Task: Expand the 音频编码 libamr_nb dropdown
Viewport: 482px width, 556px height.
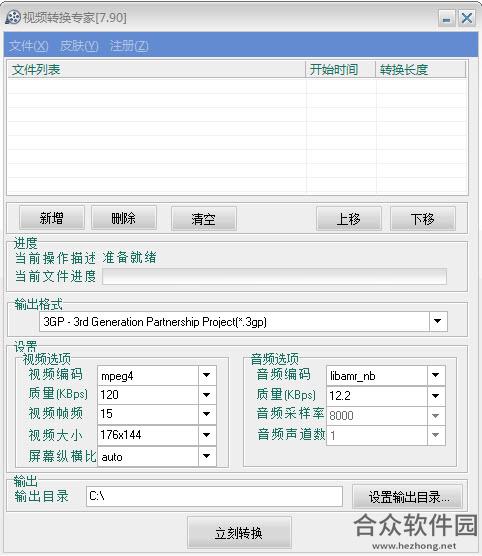Action: pyautogui.click(x=436, y=375)
